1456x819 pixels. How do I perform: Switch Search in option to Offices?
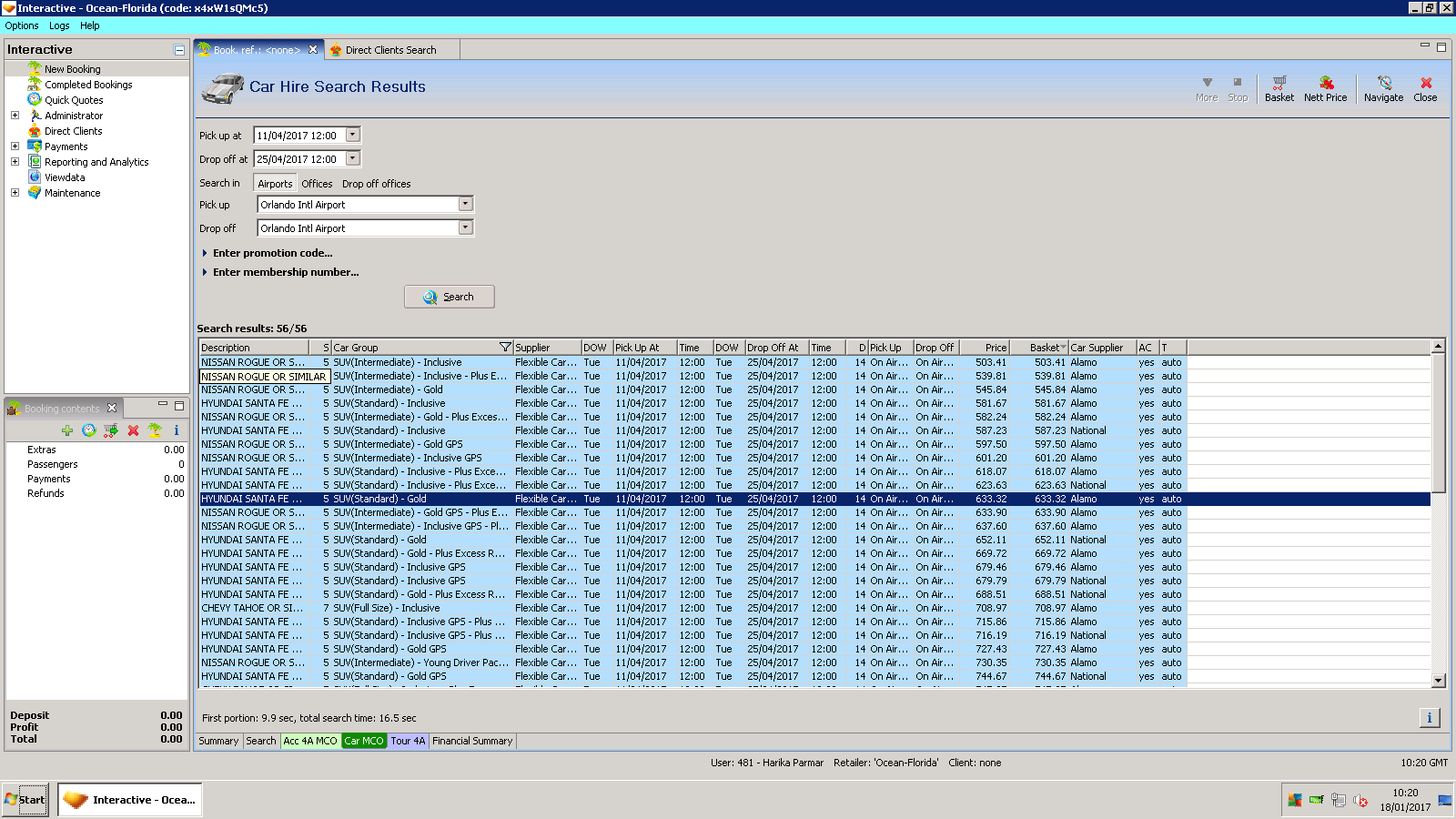(317, 184)
